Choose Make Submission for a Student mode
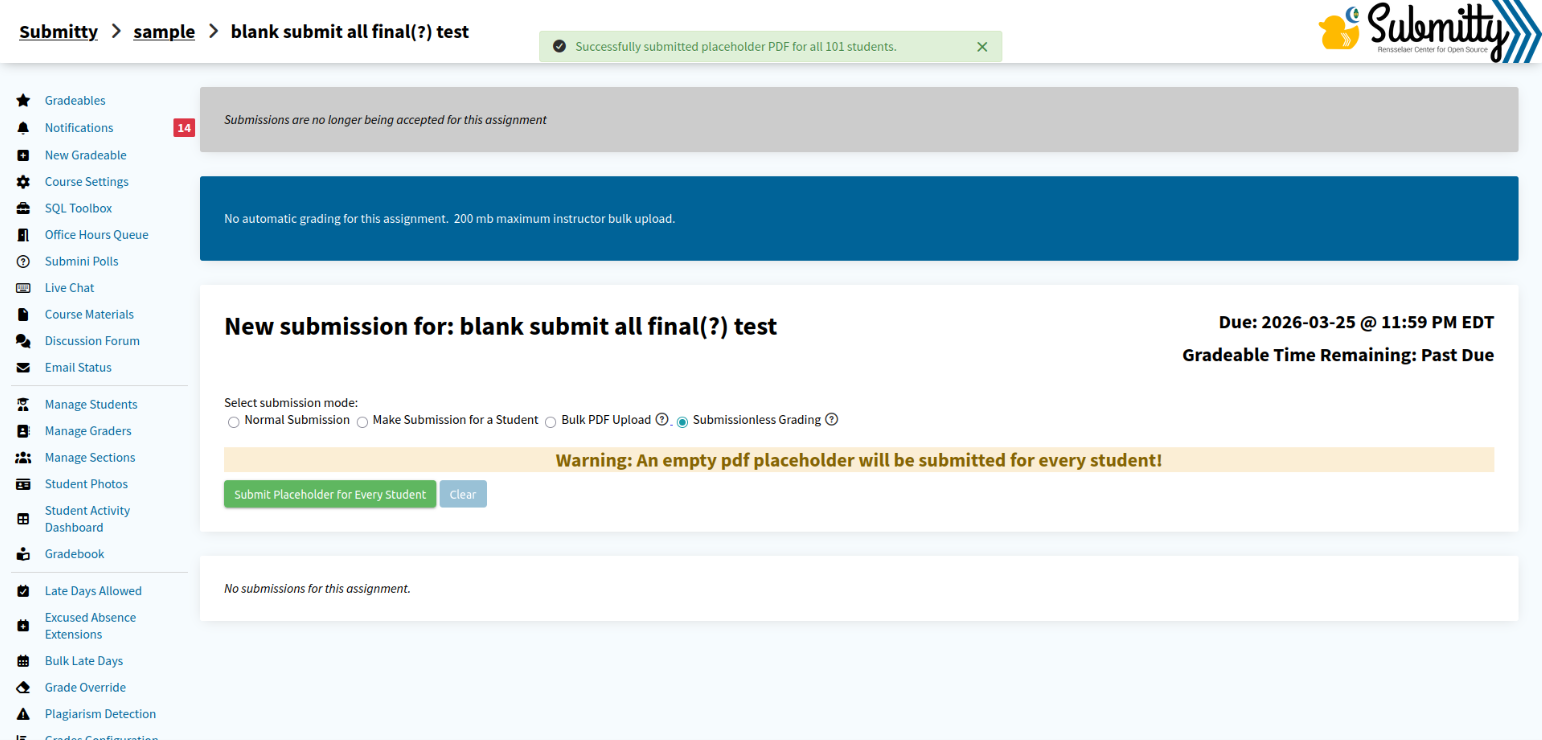 click(x=363, y=422)
